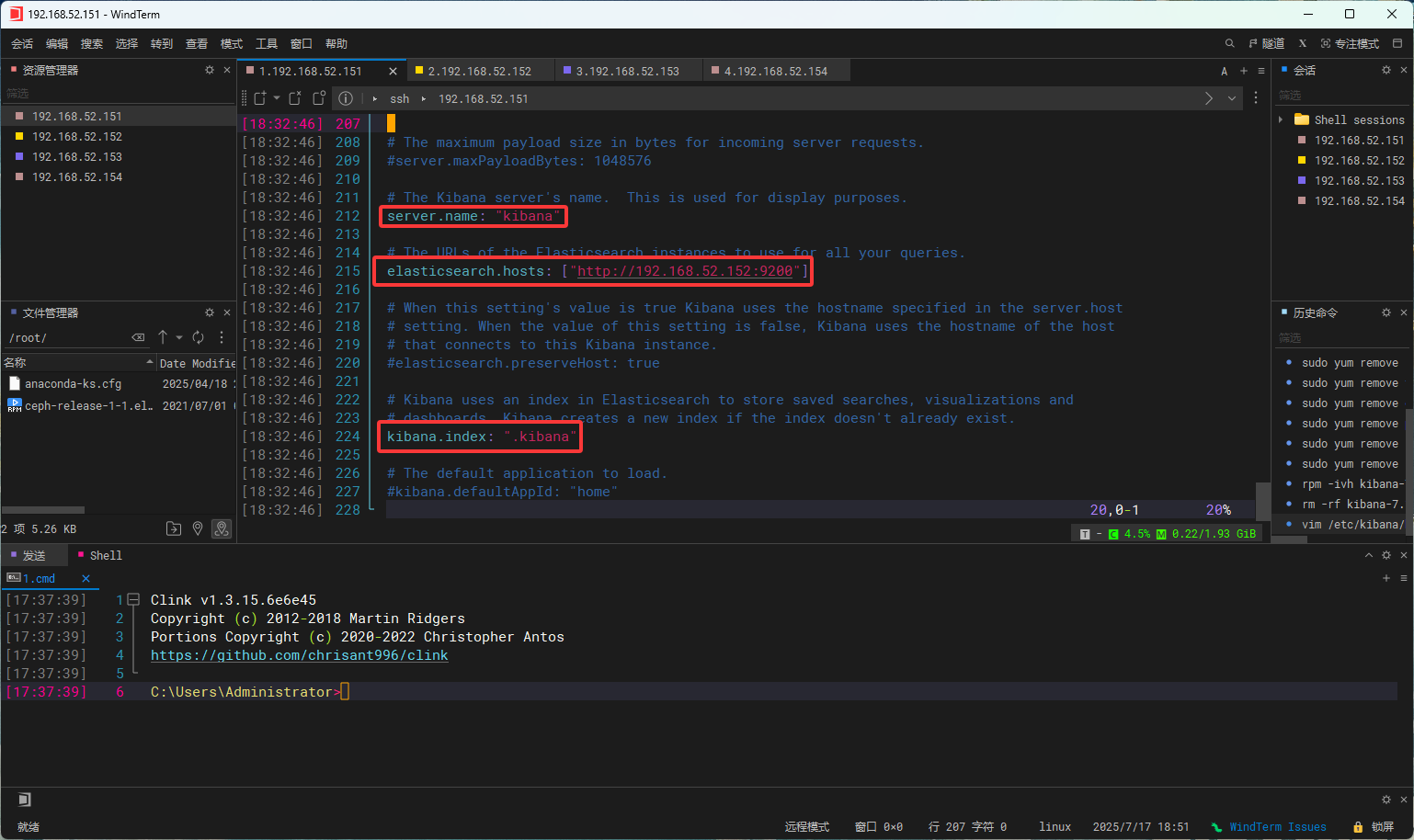Open the address bar dropdown chevron
Viewport: 1414px width, 840px height.
[1232, 98]
